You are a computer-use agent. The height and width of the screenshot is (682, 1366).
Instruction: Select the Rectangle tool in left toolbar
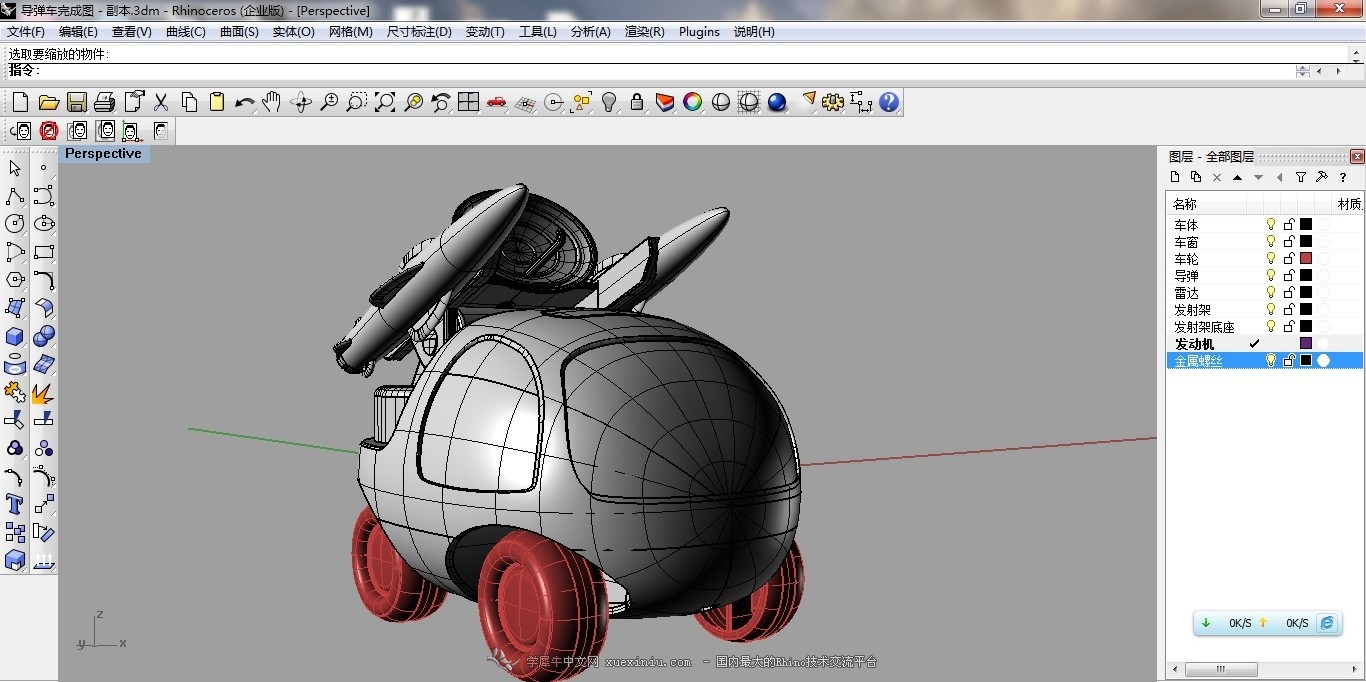[x=43, y=252]
